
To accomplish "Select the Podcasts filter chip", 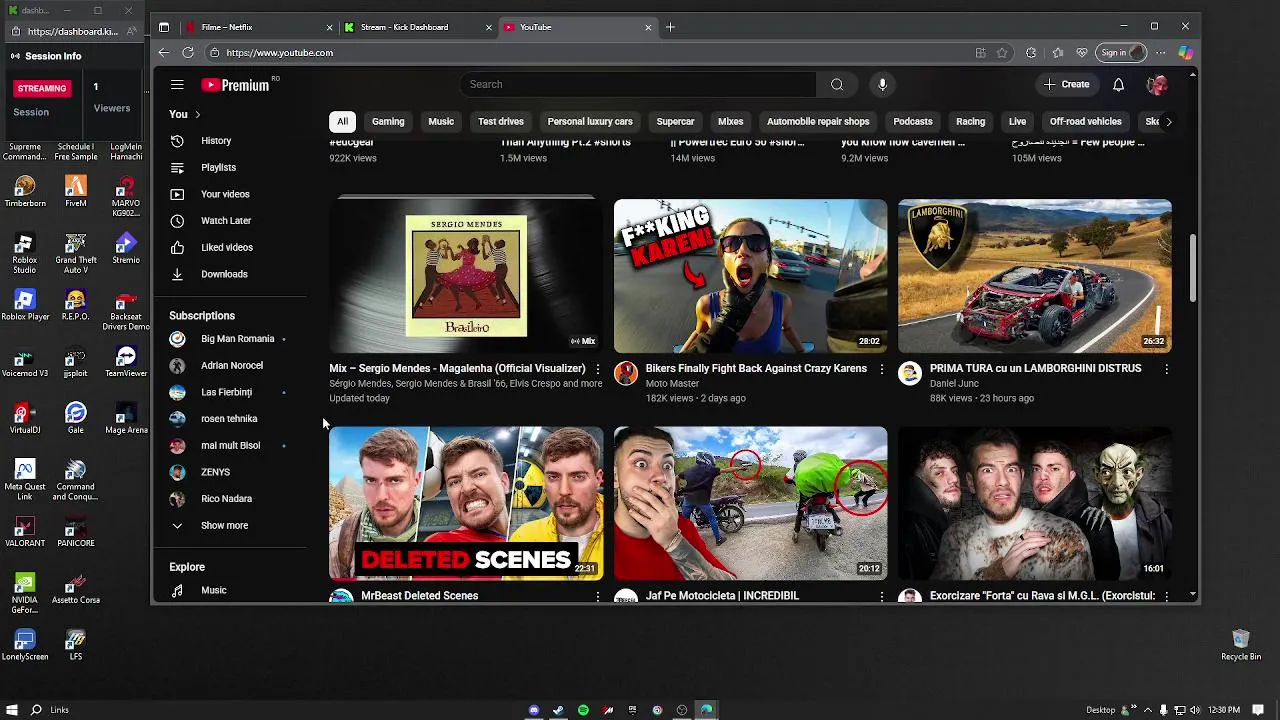I will point(913,122).
